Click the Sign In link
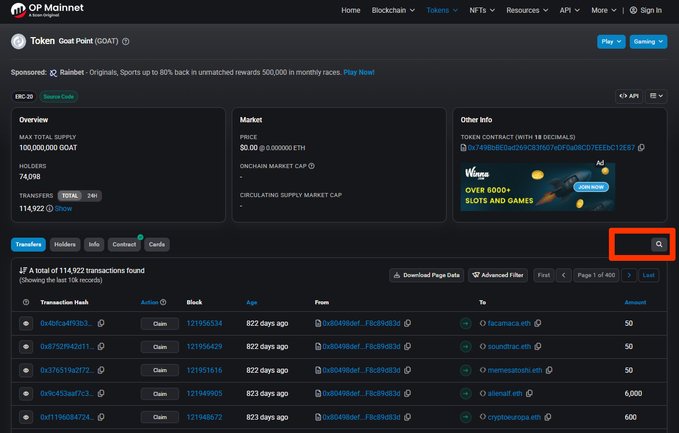Screen dimensions: 679x433 [x=651, y=10]
